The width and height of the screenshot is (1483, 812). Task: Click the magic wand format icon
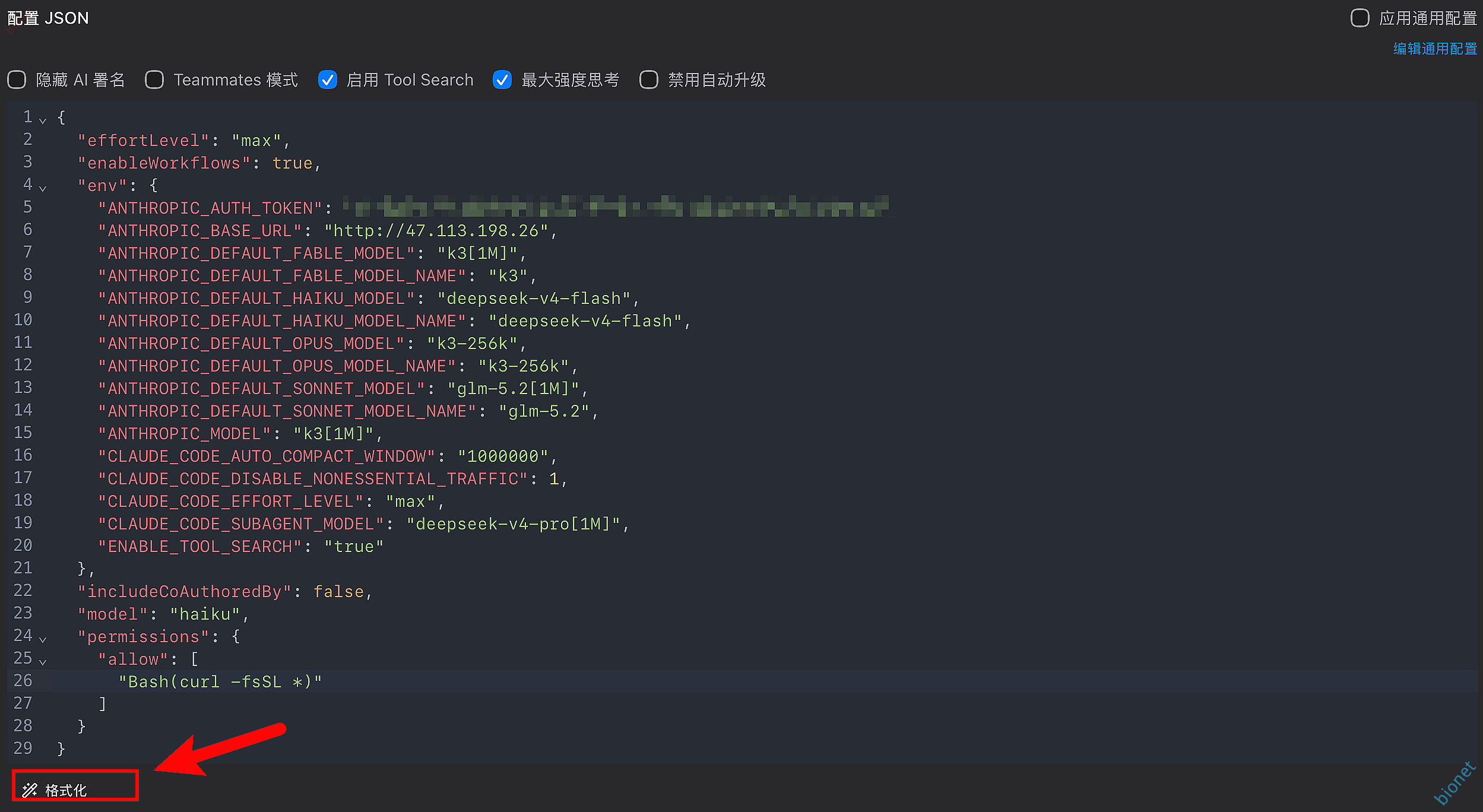30,790
